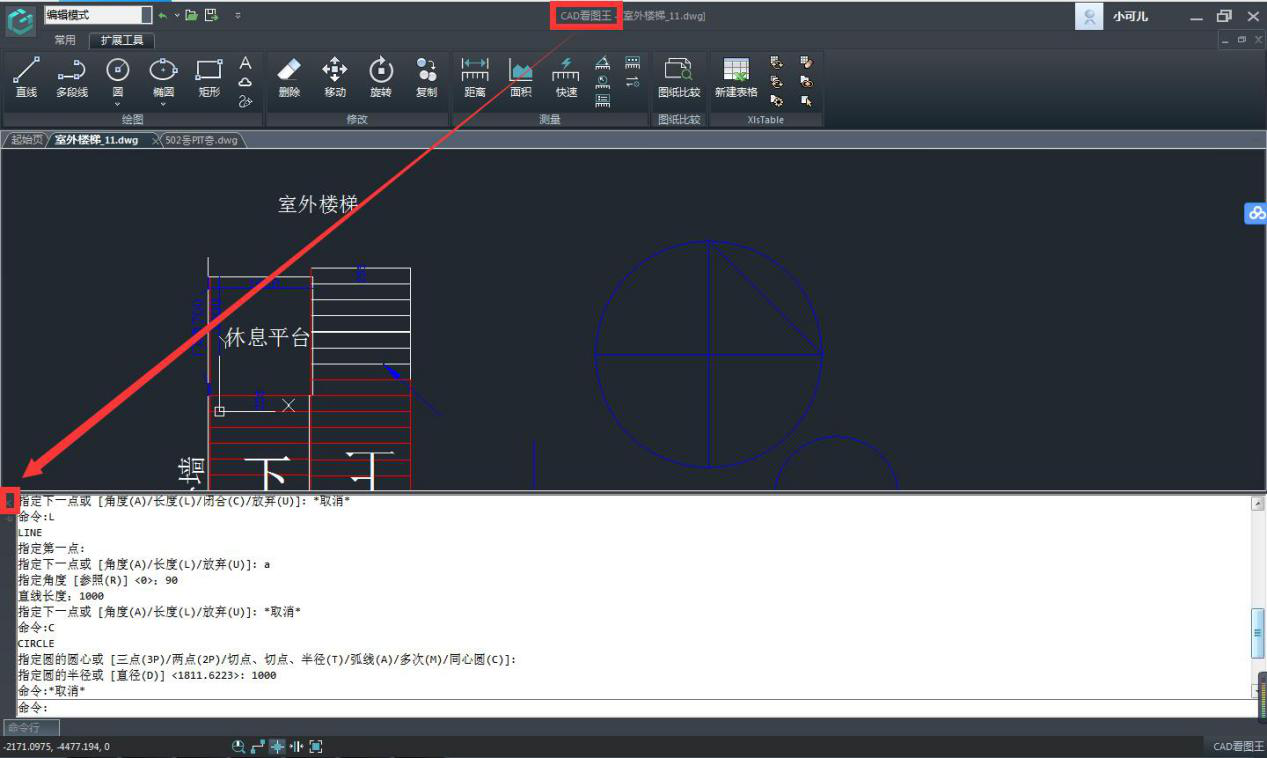Open the 编辑模式 mode dropdown
The height and width of the screenshot is (758, 1267).
click(x=146, y=15)
